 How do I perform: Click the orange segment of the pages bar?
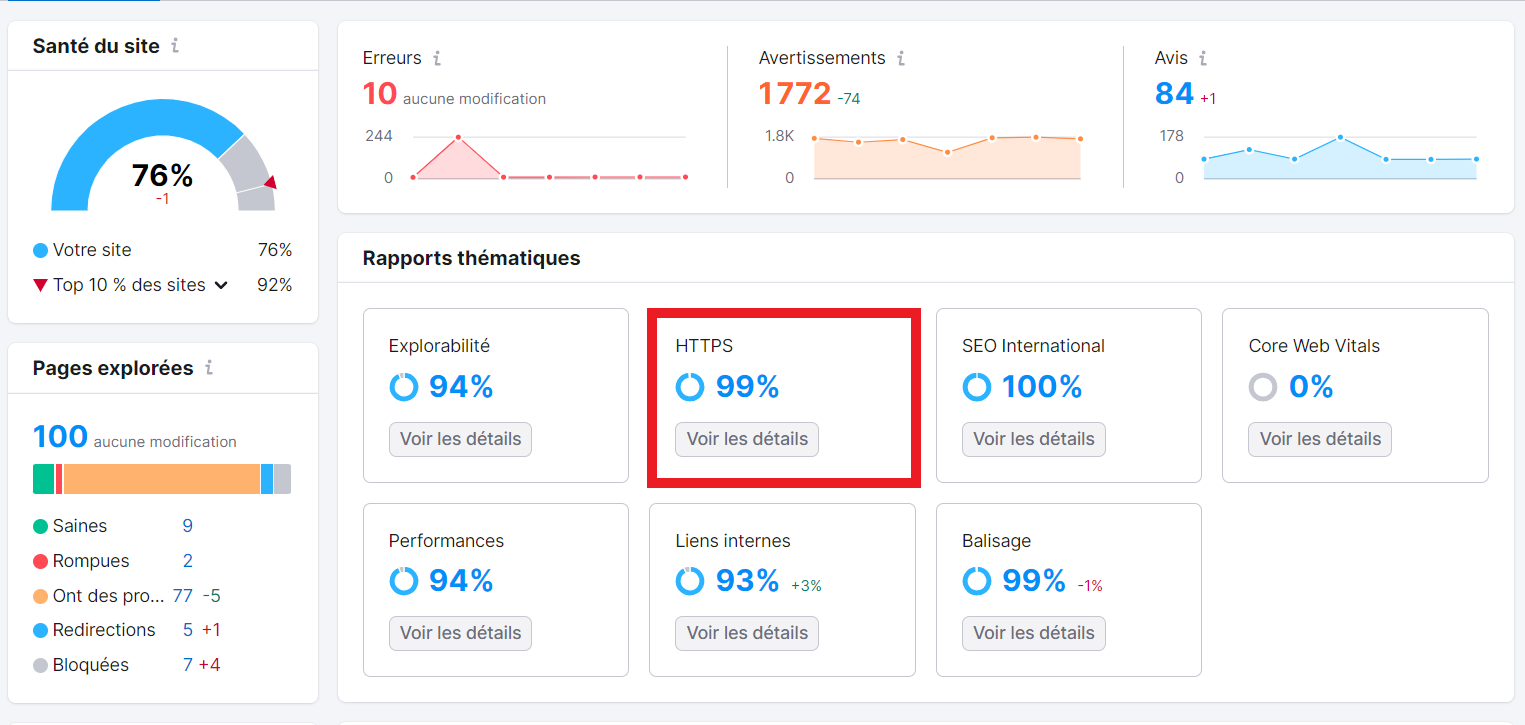(x=160, y=479)
